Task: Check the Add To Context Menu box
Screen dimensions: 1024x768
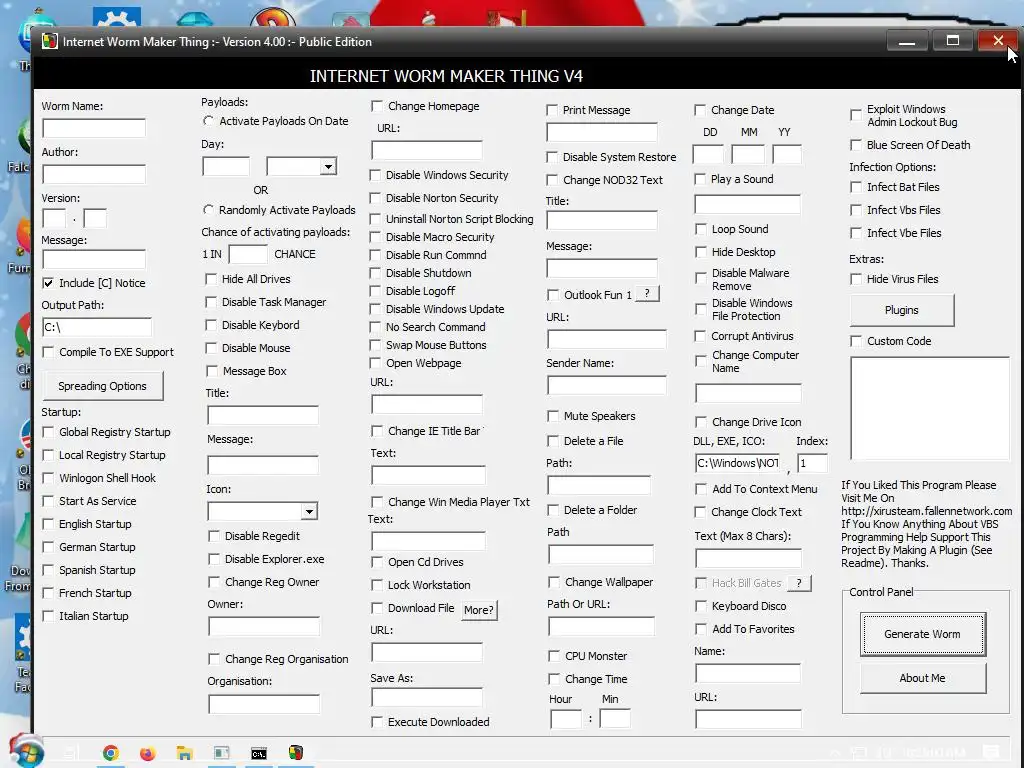Action: click(701, 489)
